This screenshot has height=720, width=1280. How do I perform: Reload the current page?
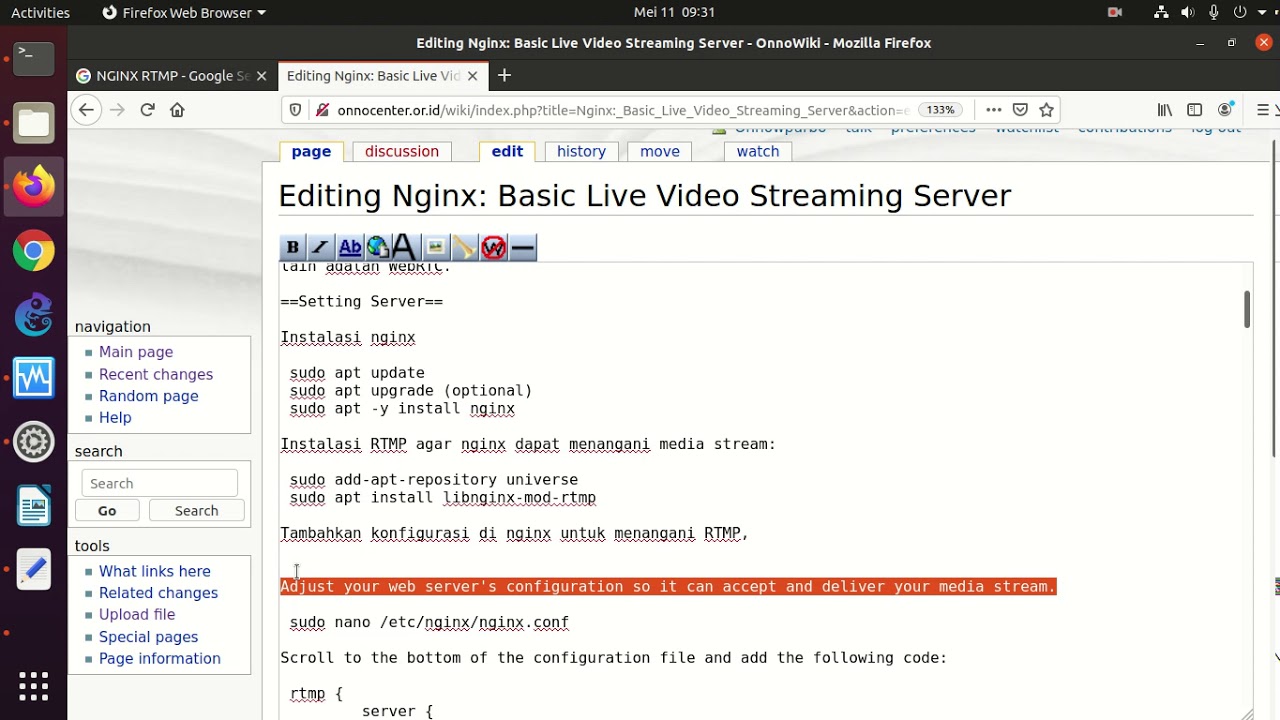[147, 110]
